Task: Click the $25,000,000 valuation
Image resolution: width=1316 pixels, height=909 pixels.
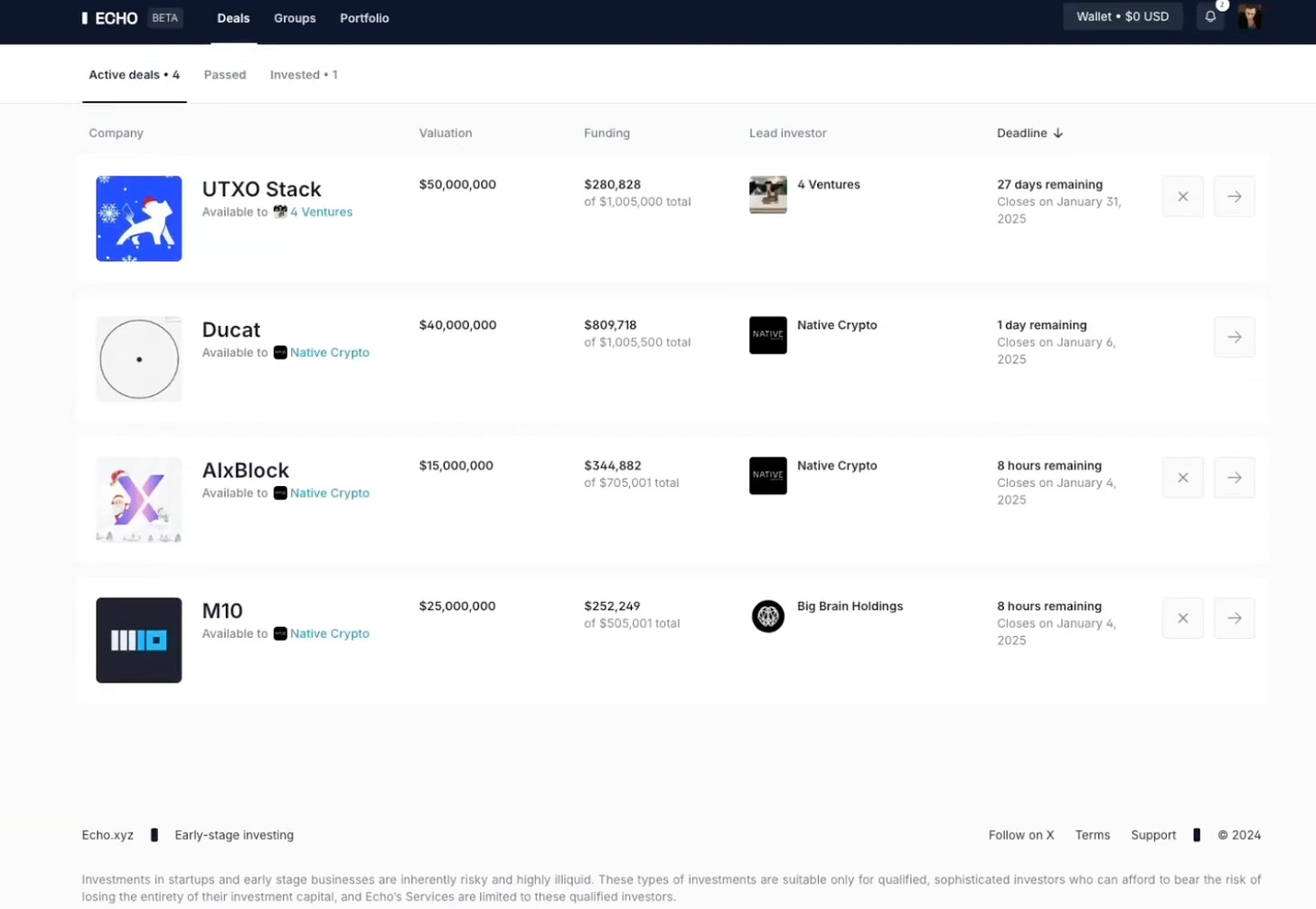Action: point(457,606)
